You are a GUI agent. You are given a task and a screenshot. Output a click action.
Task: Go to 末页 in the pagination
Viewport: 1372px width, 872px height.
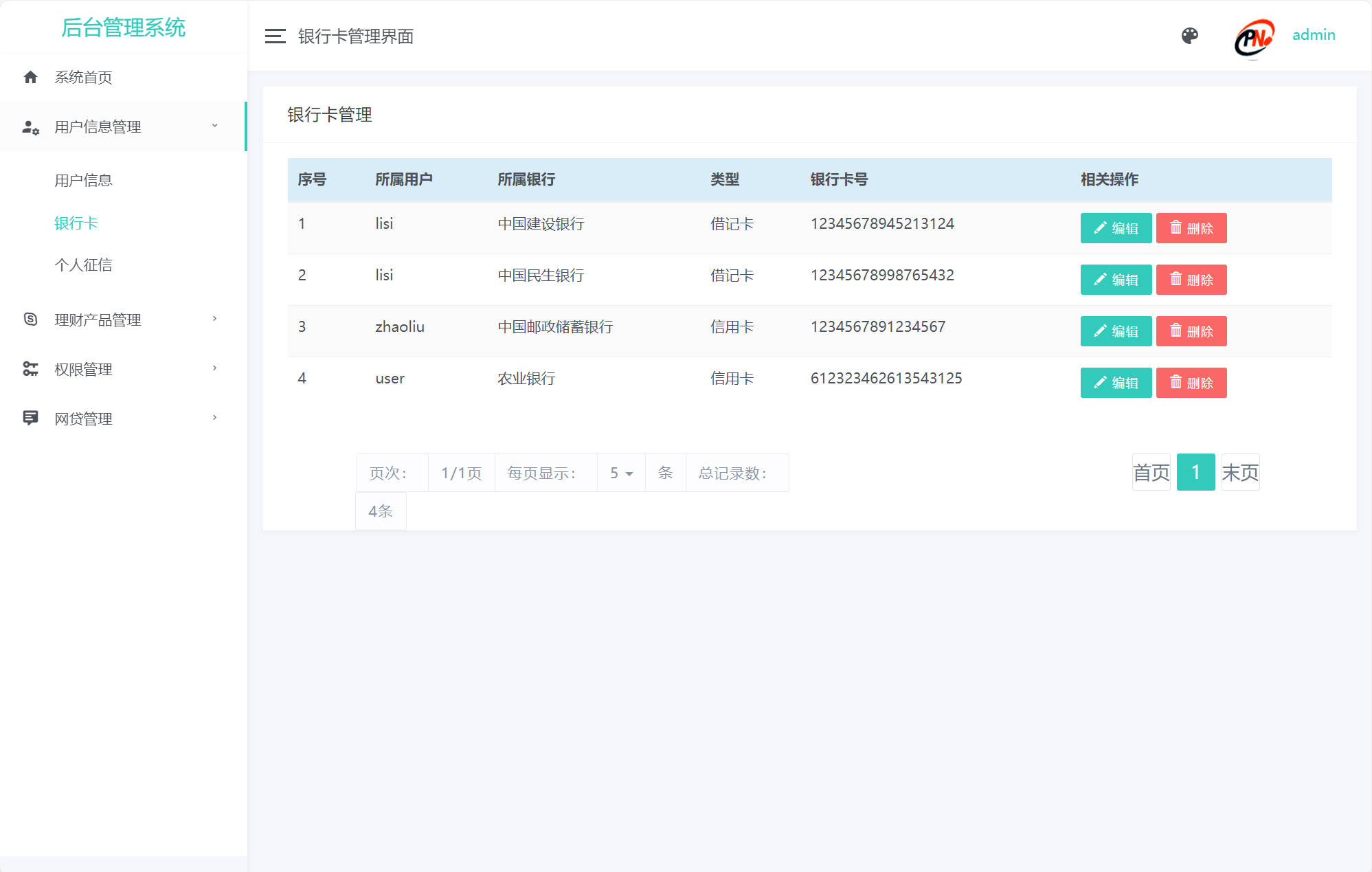coord(1239,472)
